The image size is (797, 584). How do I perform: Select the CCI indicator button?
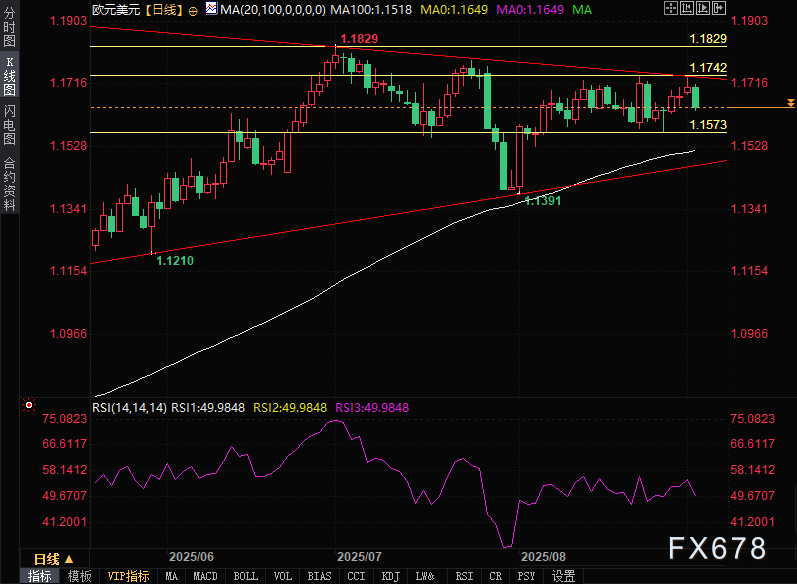(356, 576)
